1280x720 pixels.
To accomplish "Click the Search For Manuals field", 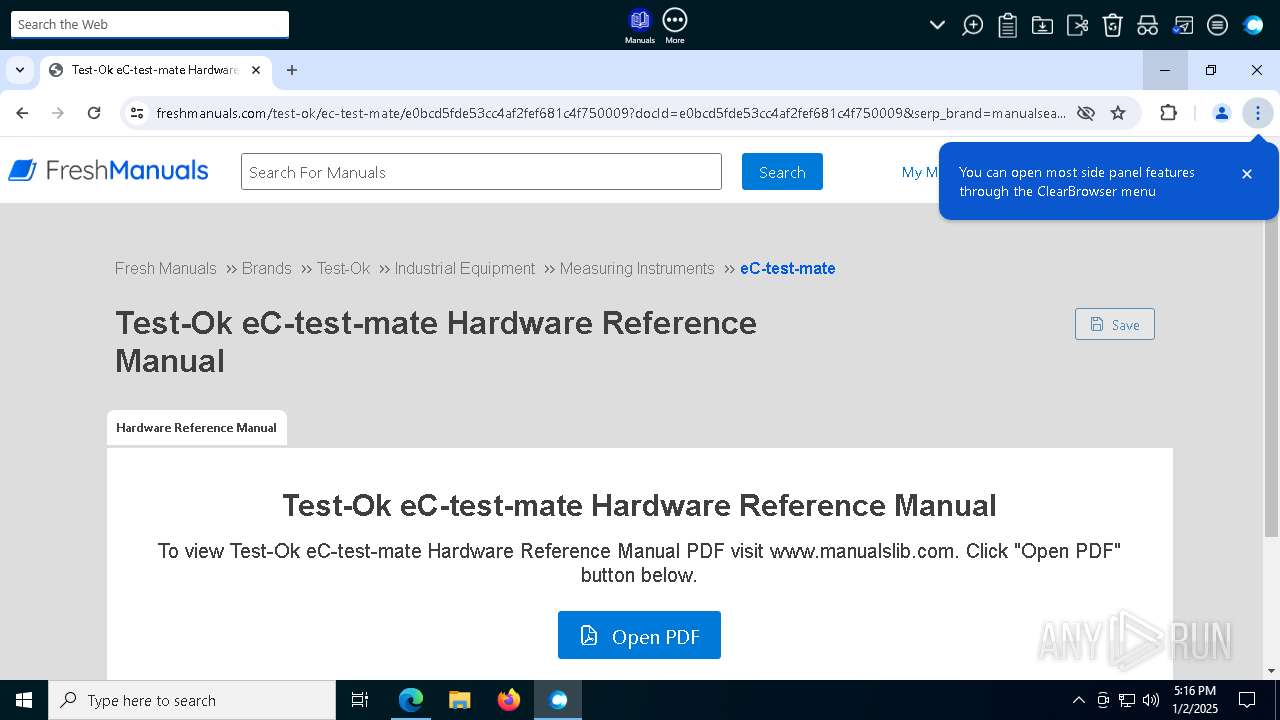I will 481,172.
